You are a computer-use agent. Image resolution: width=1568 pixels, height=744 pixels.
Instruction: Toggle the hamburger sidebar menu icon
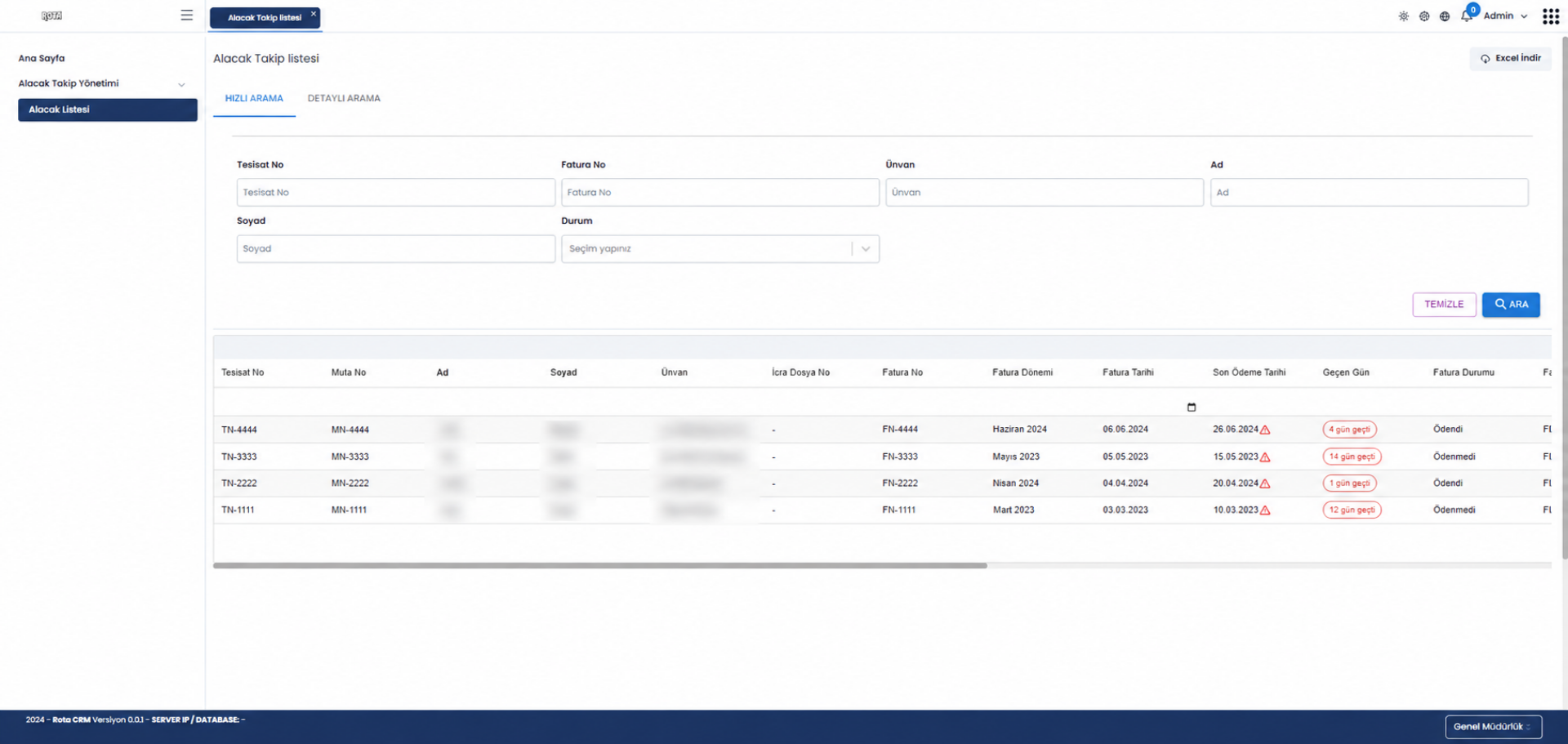click(x=187, y=16)
